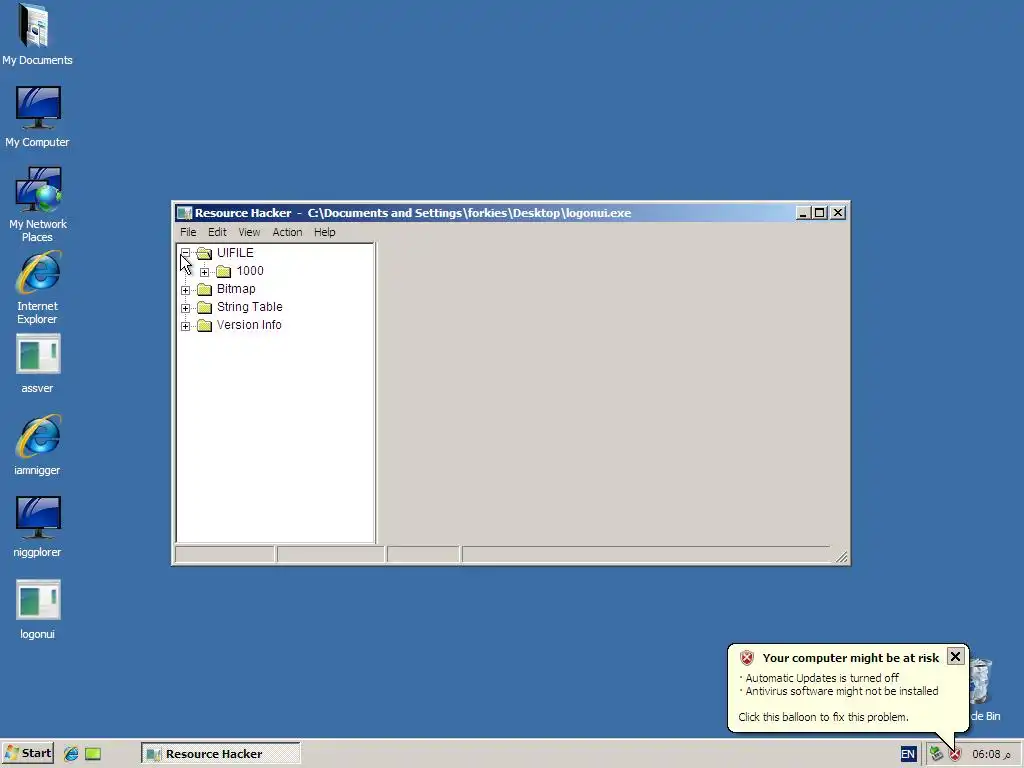Image resolution: width=1024 pixels, height=768 pixels.
Task: Click the window resize grip corner
Action: click(842, 557)
